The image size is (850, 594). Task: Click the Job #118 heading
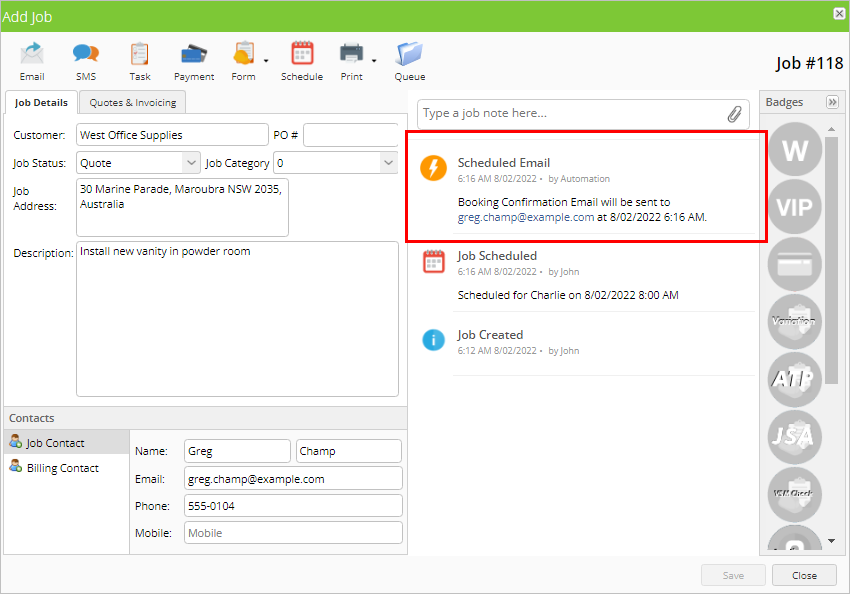pyautogui.click(x=809, y=63)
